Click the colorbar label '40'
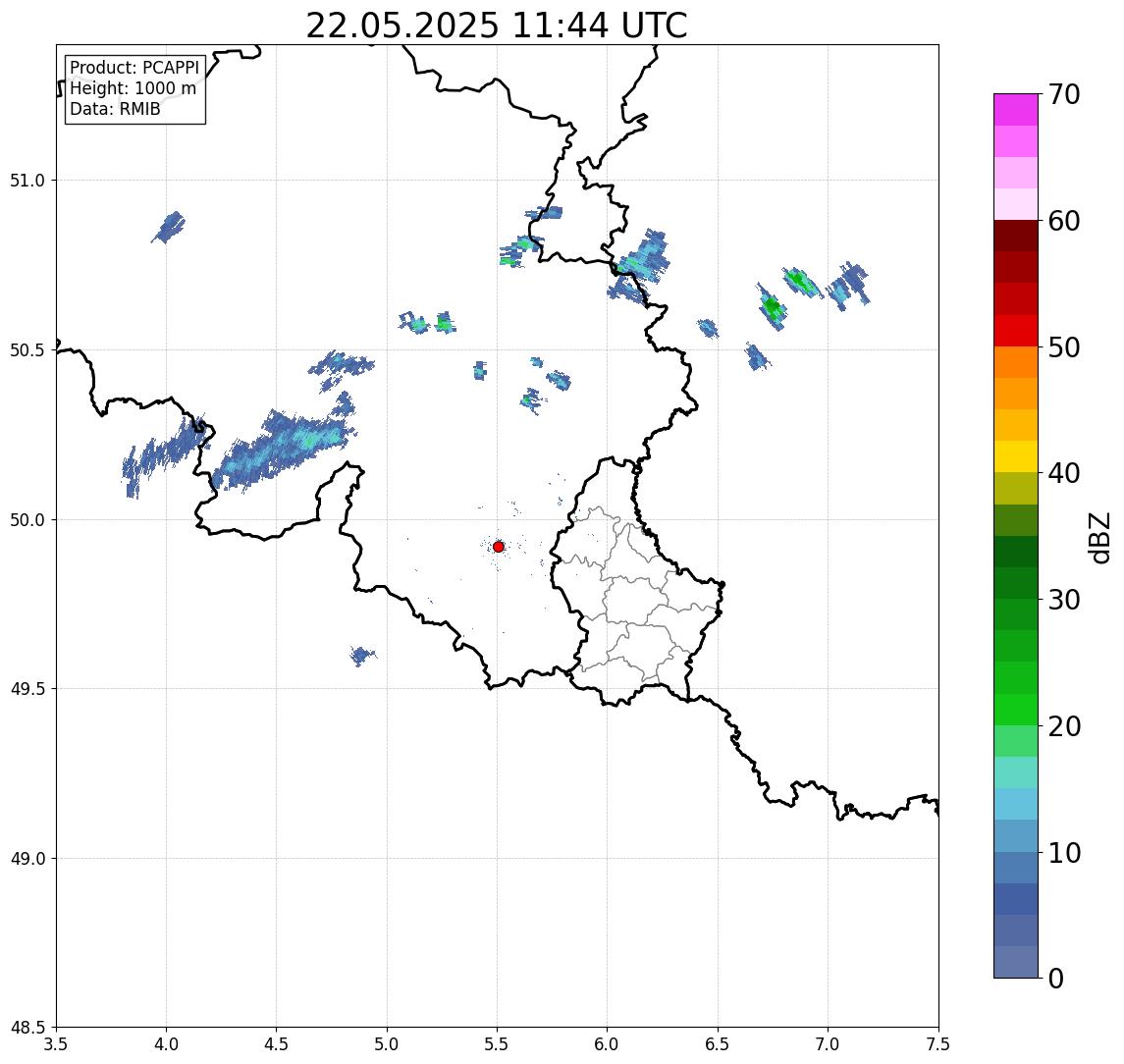1124x1064 pixels. (x=1064, y=473)
